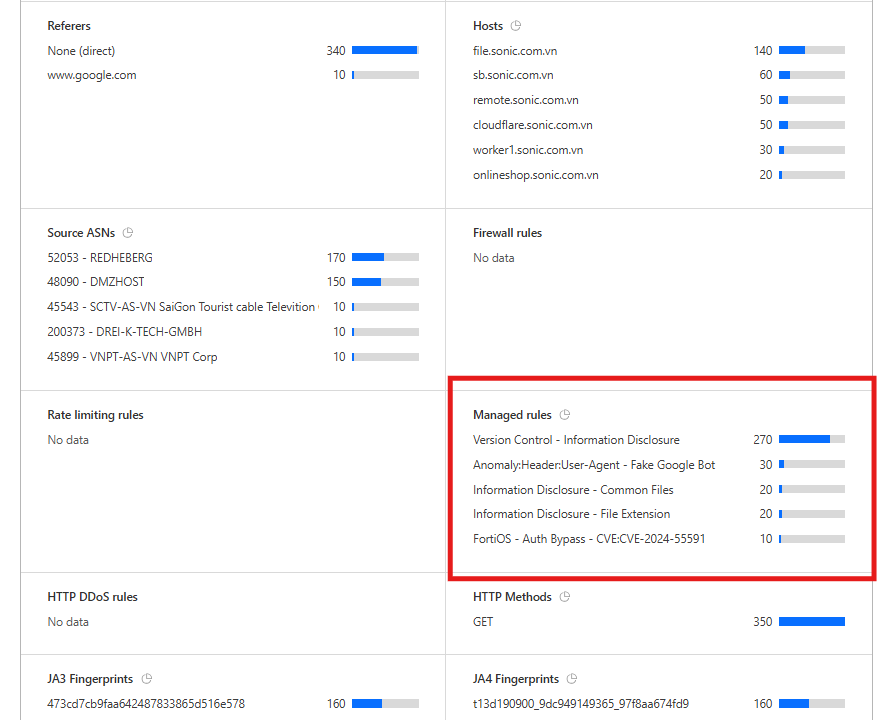Filter by the www.google.com referer
881x720 pixels.
tap(92, 75)
